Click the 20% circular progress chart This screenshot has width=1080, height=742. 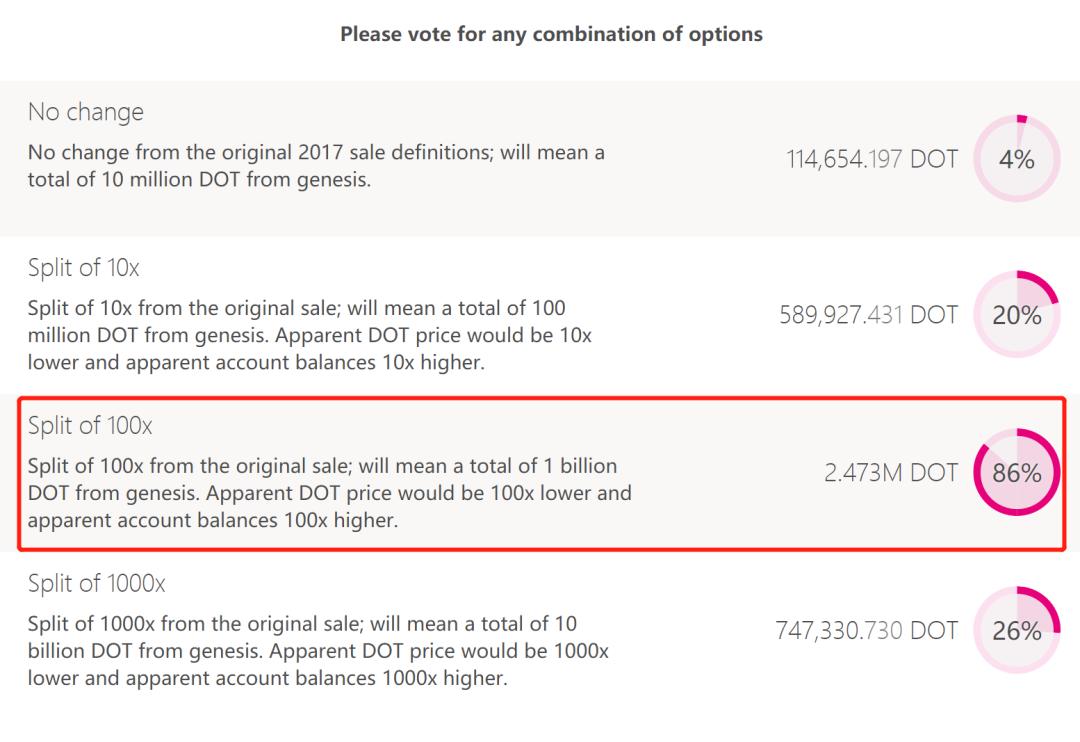(1016, 315)
